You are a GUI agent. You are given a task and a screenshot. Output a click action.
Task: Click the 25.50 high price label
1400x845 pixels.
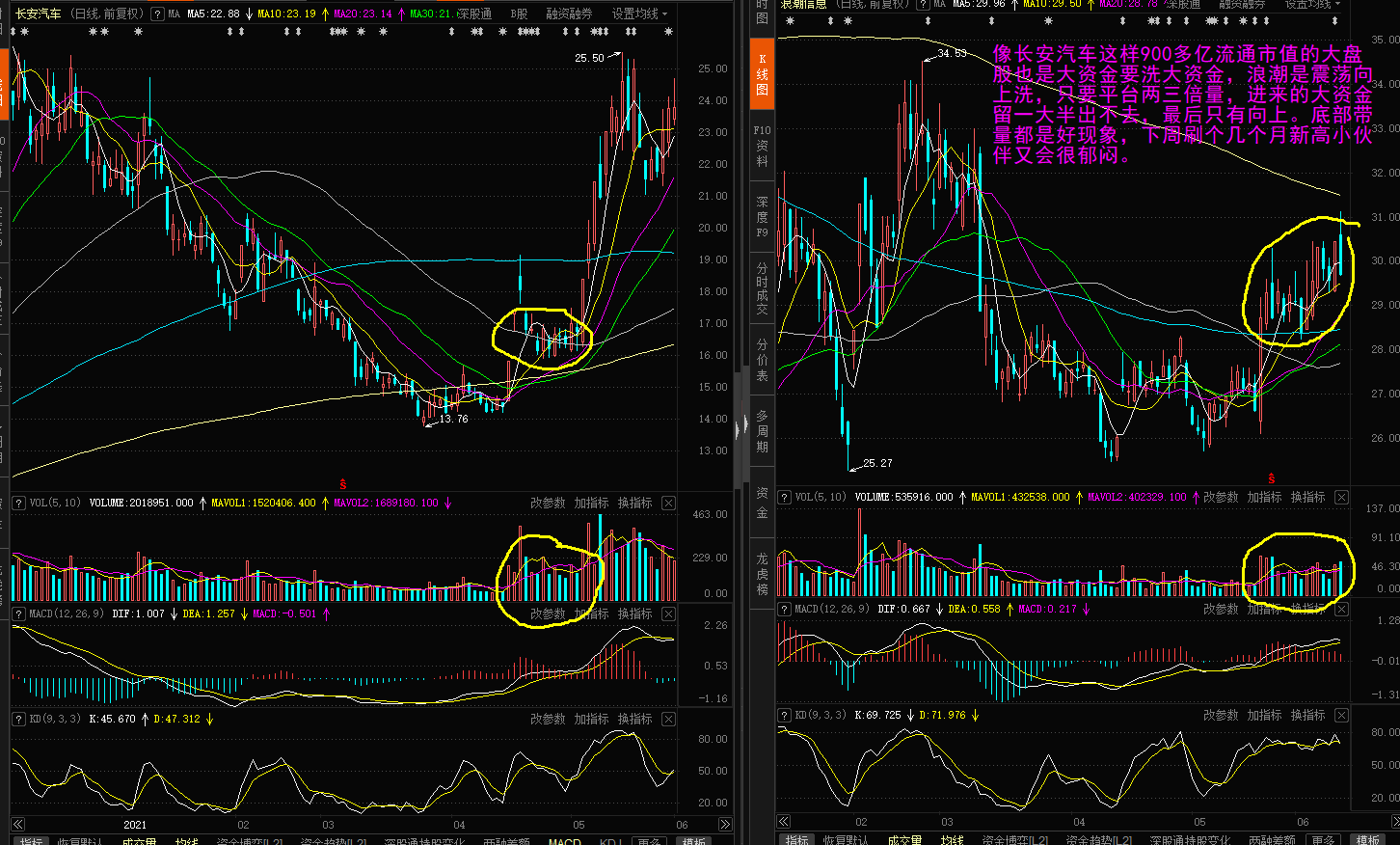point(589,58)
